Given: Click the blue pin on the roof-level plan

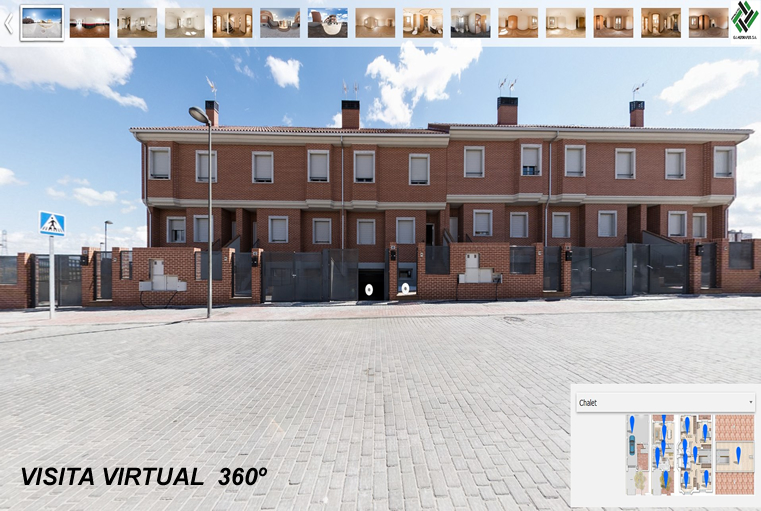Looking at the screenshot, I should click(738, 454).
